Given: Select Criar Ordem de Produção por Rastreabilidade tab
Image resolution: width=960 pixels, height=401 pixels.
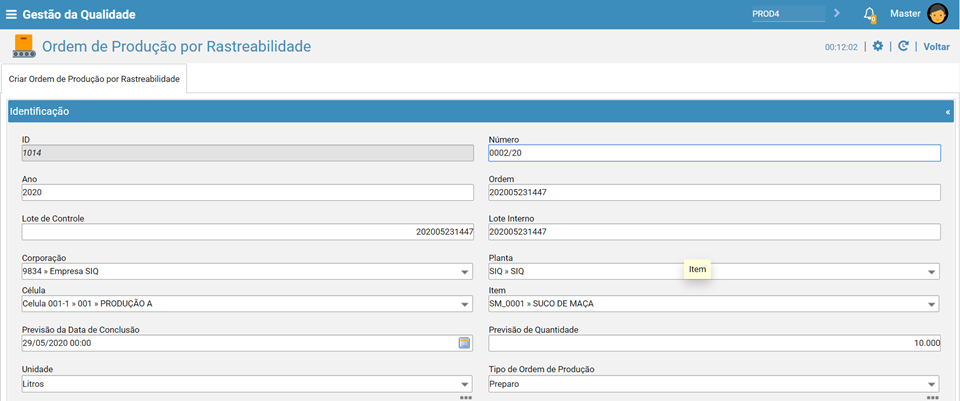Looking at the screenshot, I should (94, 79).
